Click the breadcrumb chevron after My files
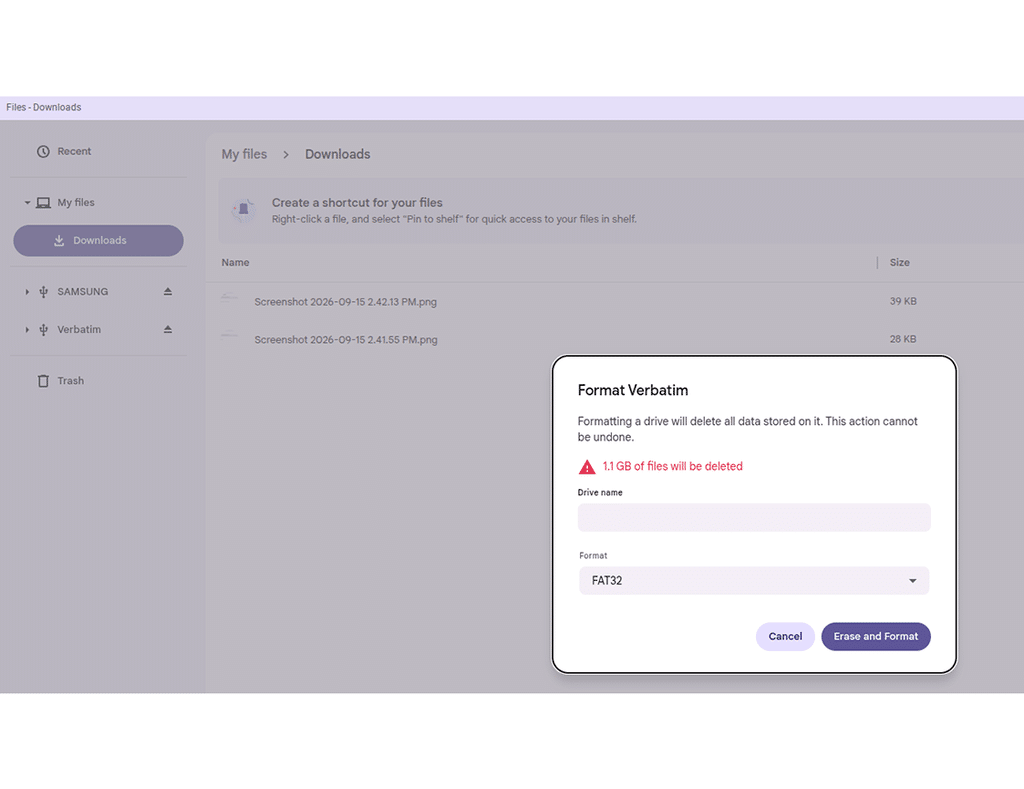1024x789 pixels. point(286,155)
